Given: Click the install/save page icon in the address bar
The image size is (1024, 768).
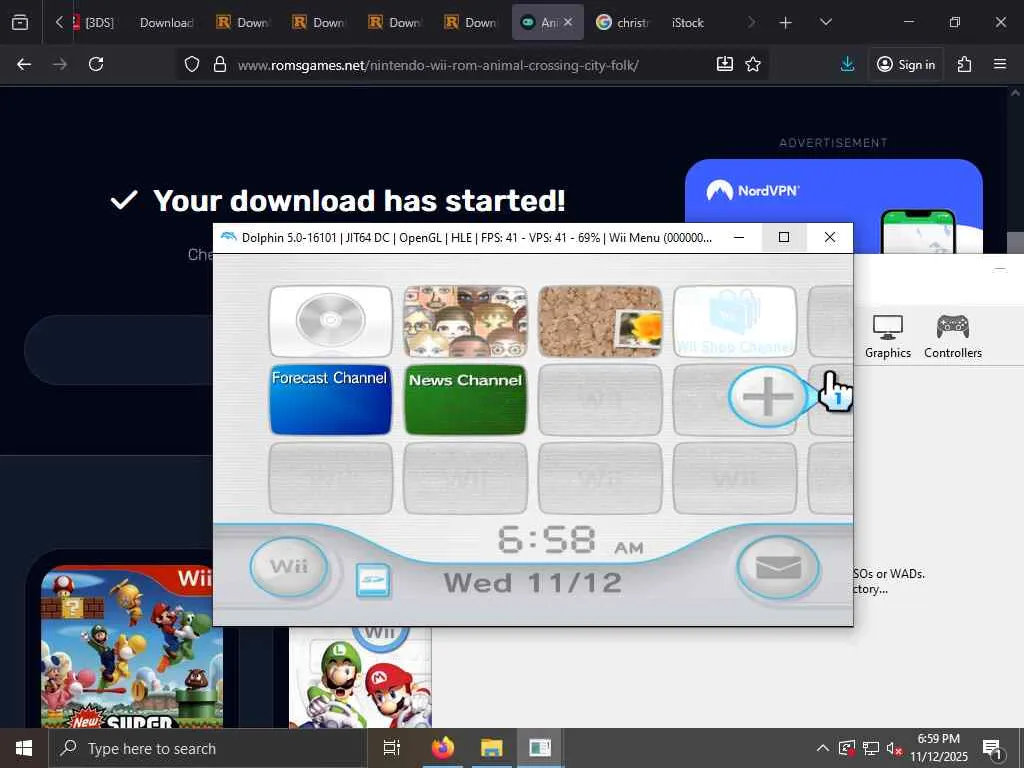Looking at the screenshot, I should [725, 64].
